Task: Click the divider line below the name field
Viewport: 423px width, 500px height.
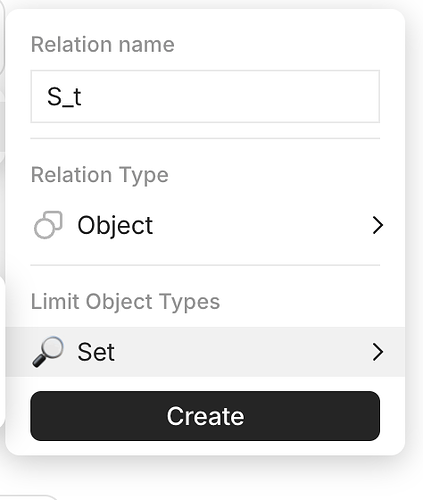Action: pos(205,138)
